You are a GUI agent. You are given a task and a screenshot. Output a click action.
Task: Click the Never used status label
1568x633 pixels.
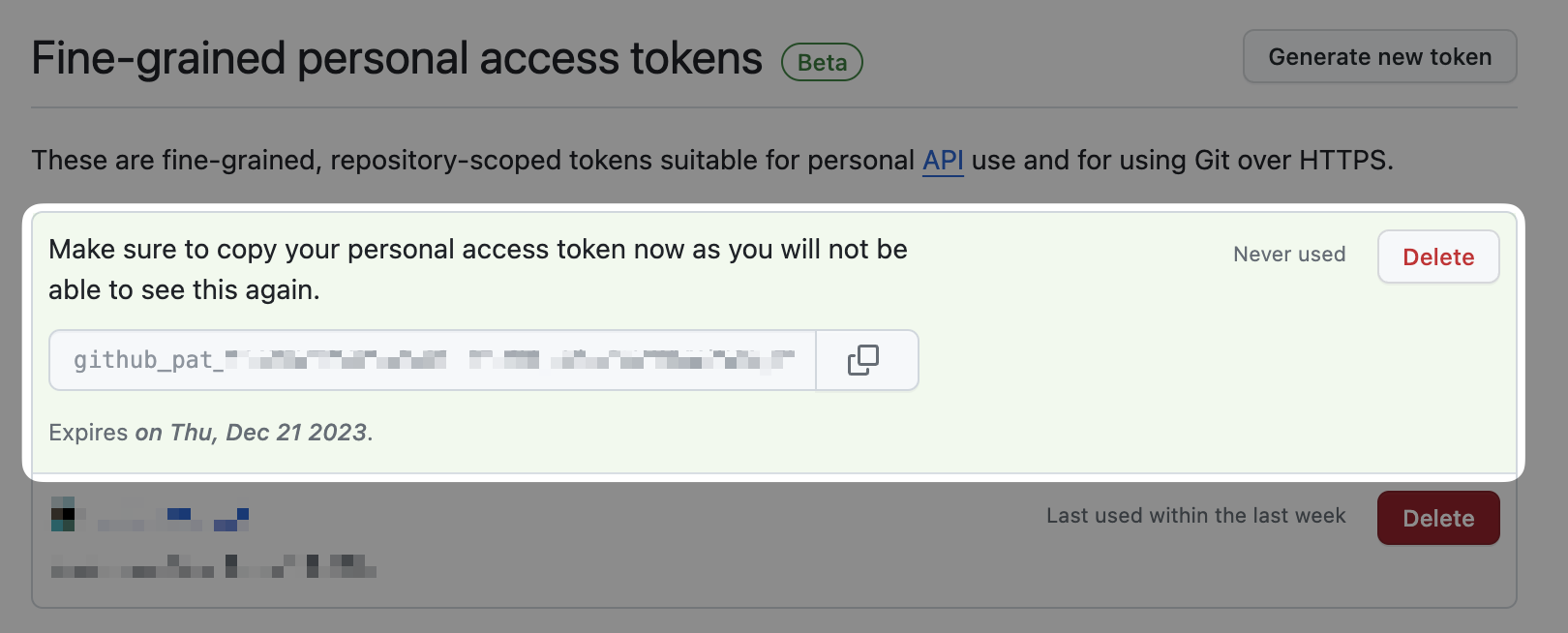(1289, 255)
